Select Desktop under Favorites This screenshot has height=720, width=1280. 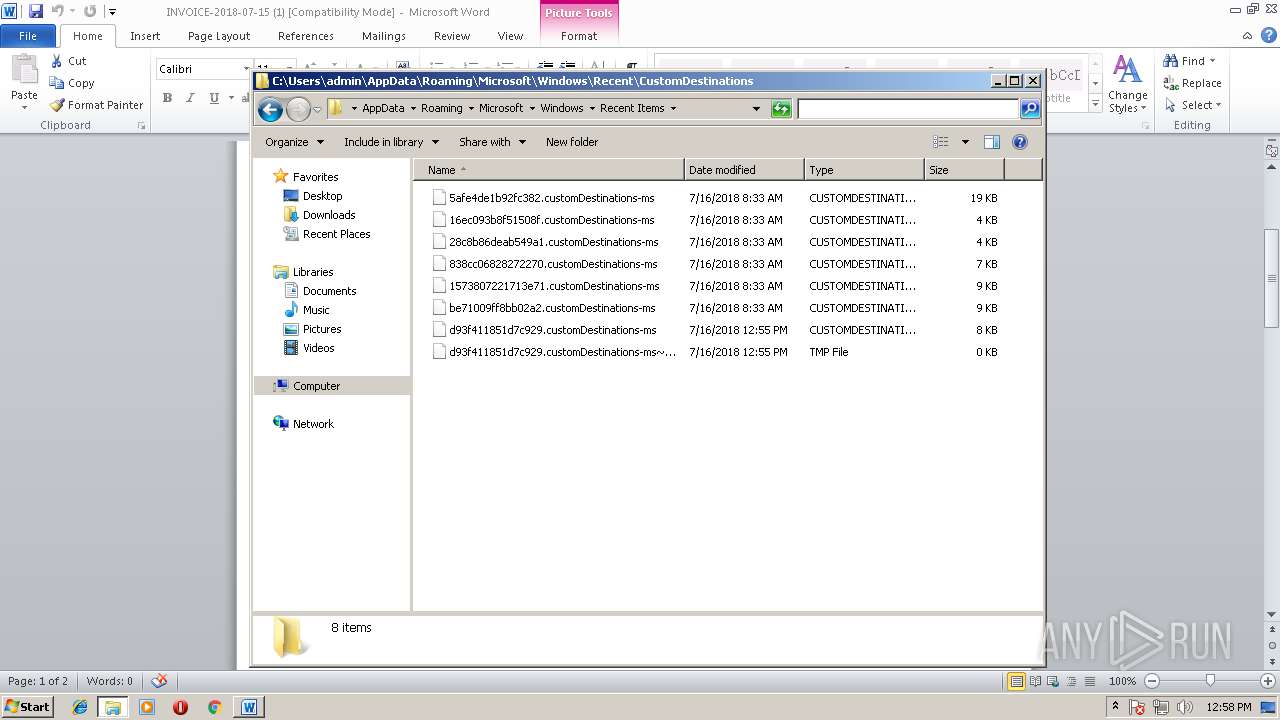(x=322, y=196)
